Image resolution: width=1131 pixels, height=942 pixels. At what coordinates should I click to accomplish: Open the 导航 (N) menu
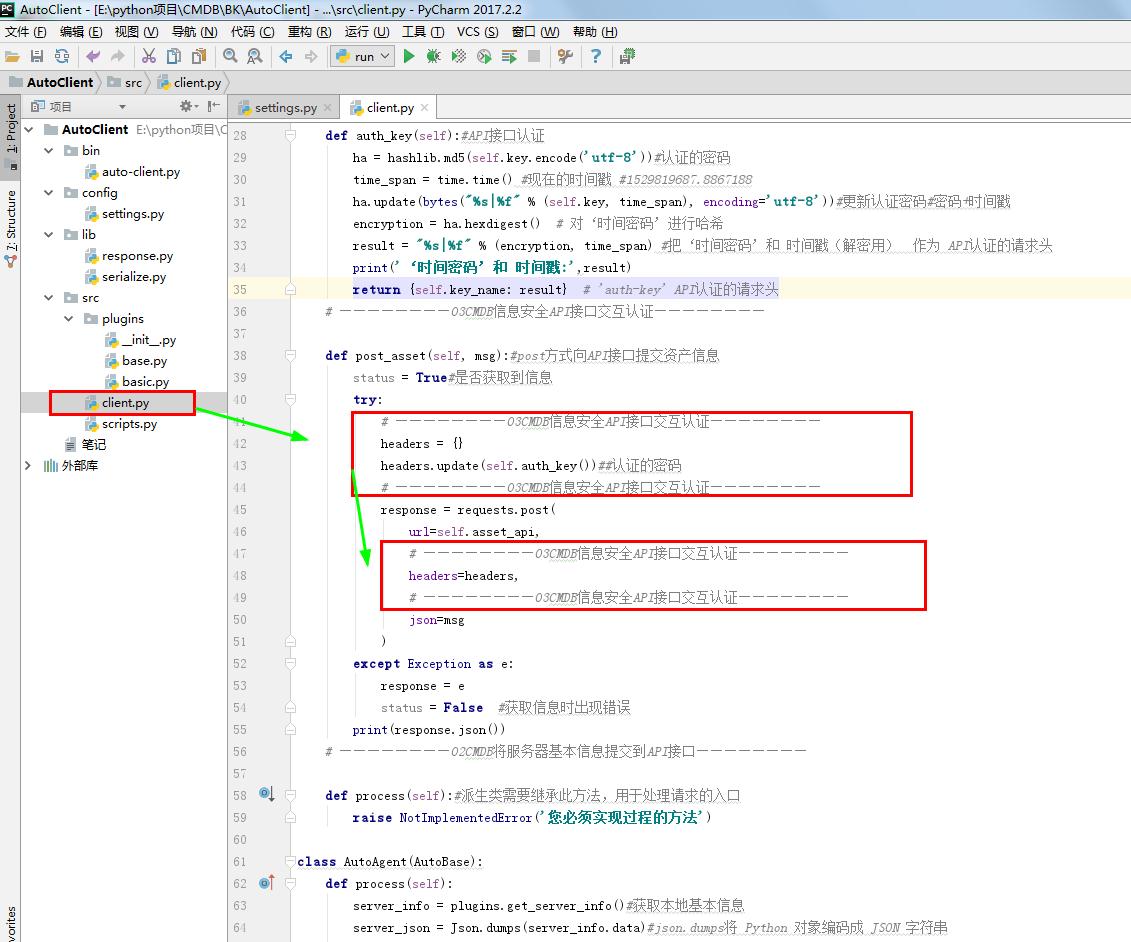tap(194, 32)
